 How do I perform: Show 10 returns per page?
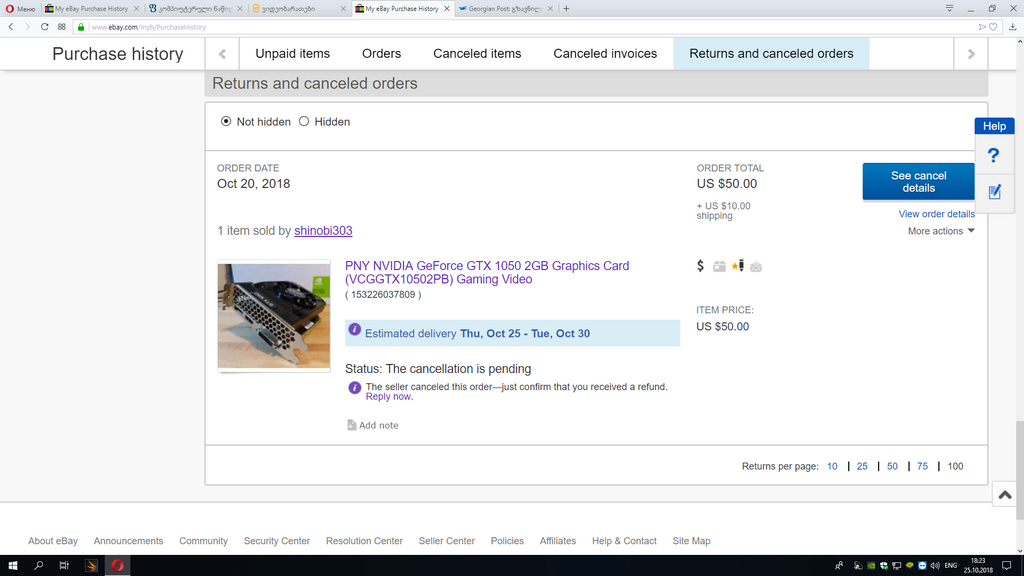832,466
